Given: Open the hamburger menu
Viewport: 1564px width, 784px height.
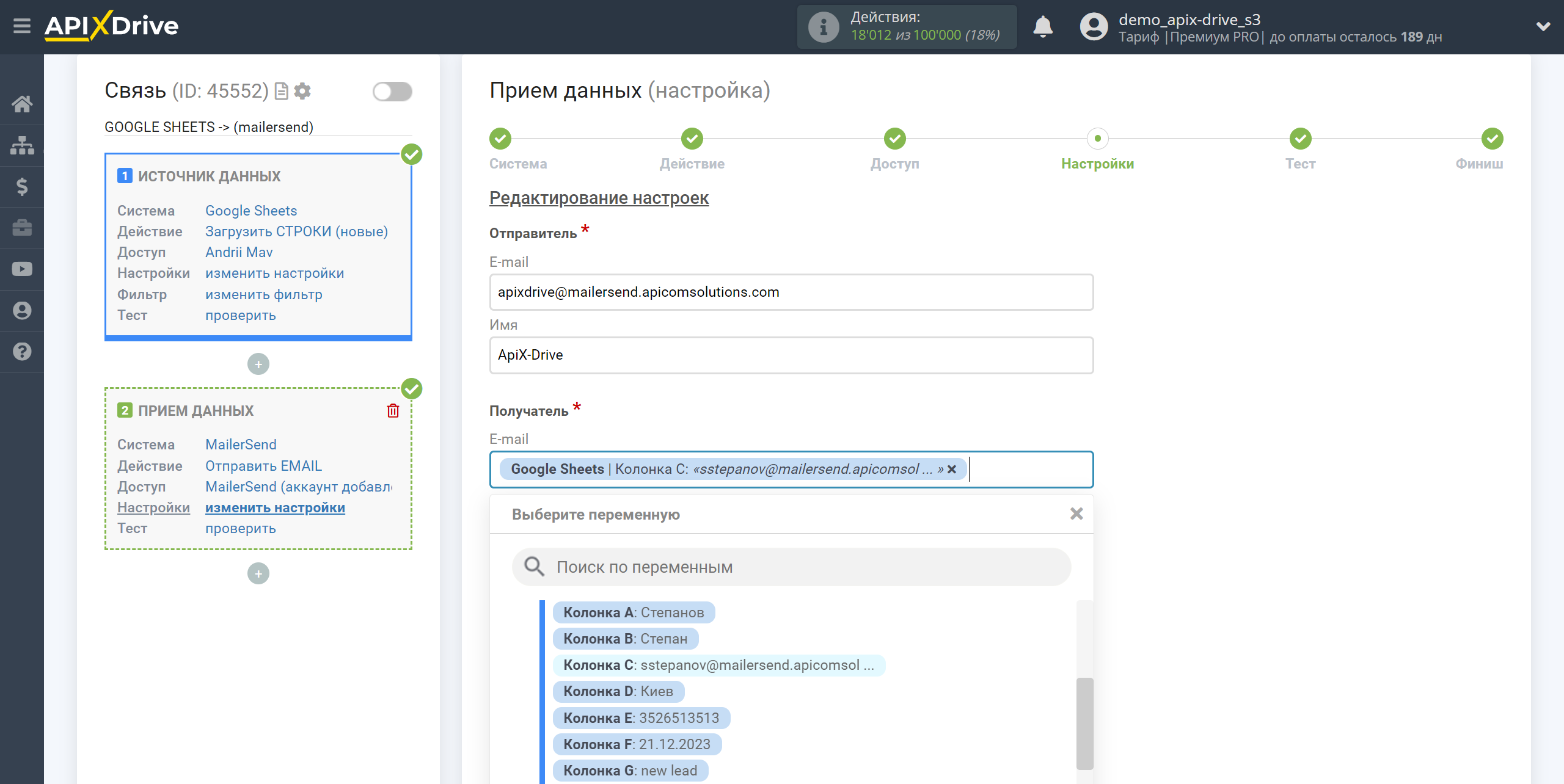Looking at the screenshot, I should click(x=22, y=26).
